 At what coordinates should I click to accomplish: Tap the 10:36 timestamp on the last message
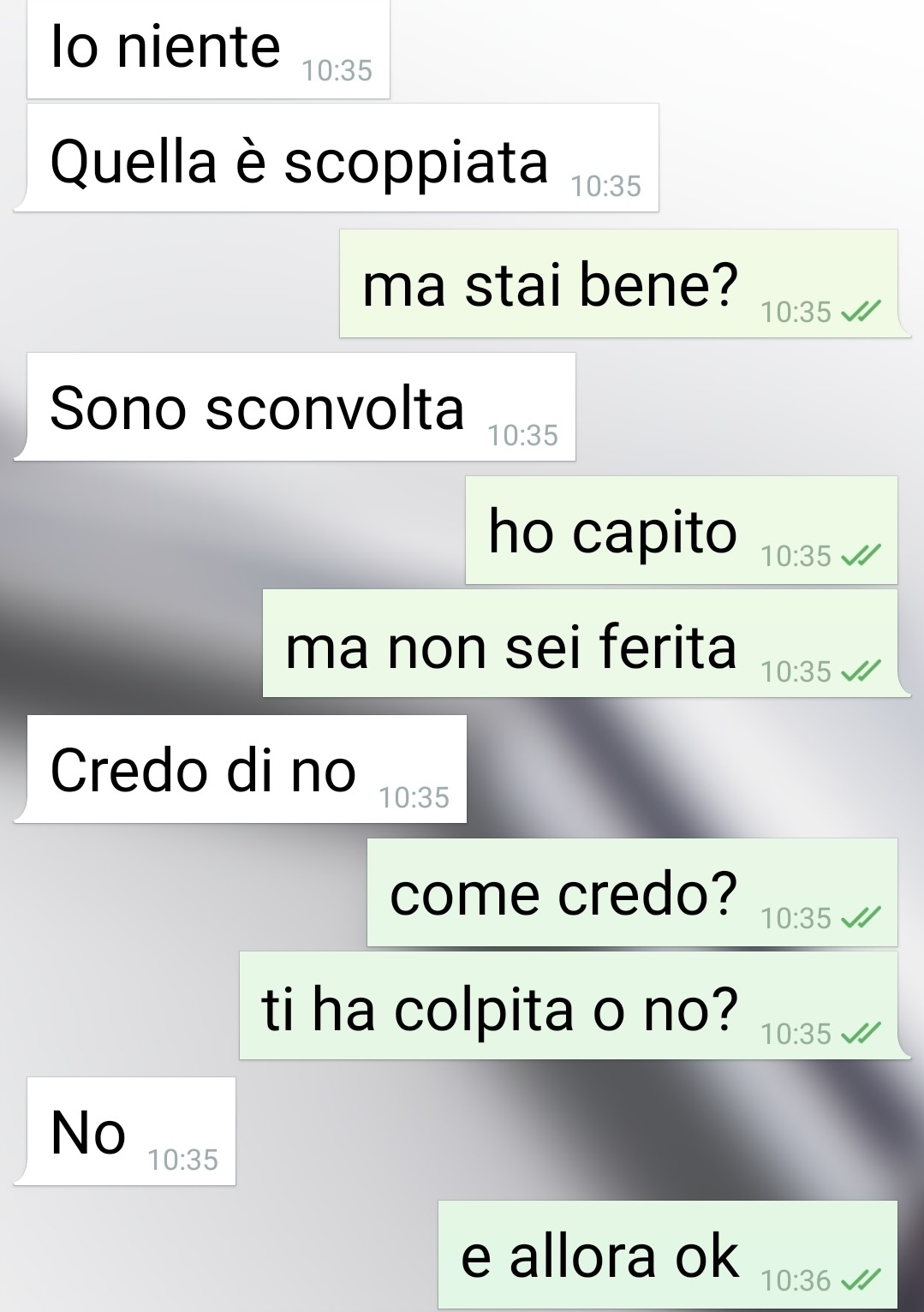(796, 1281)
